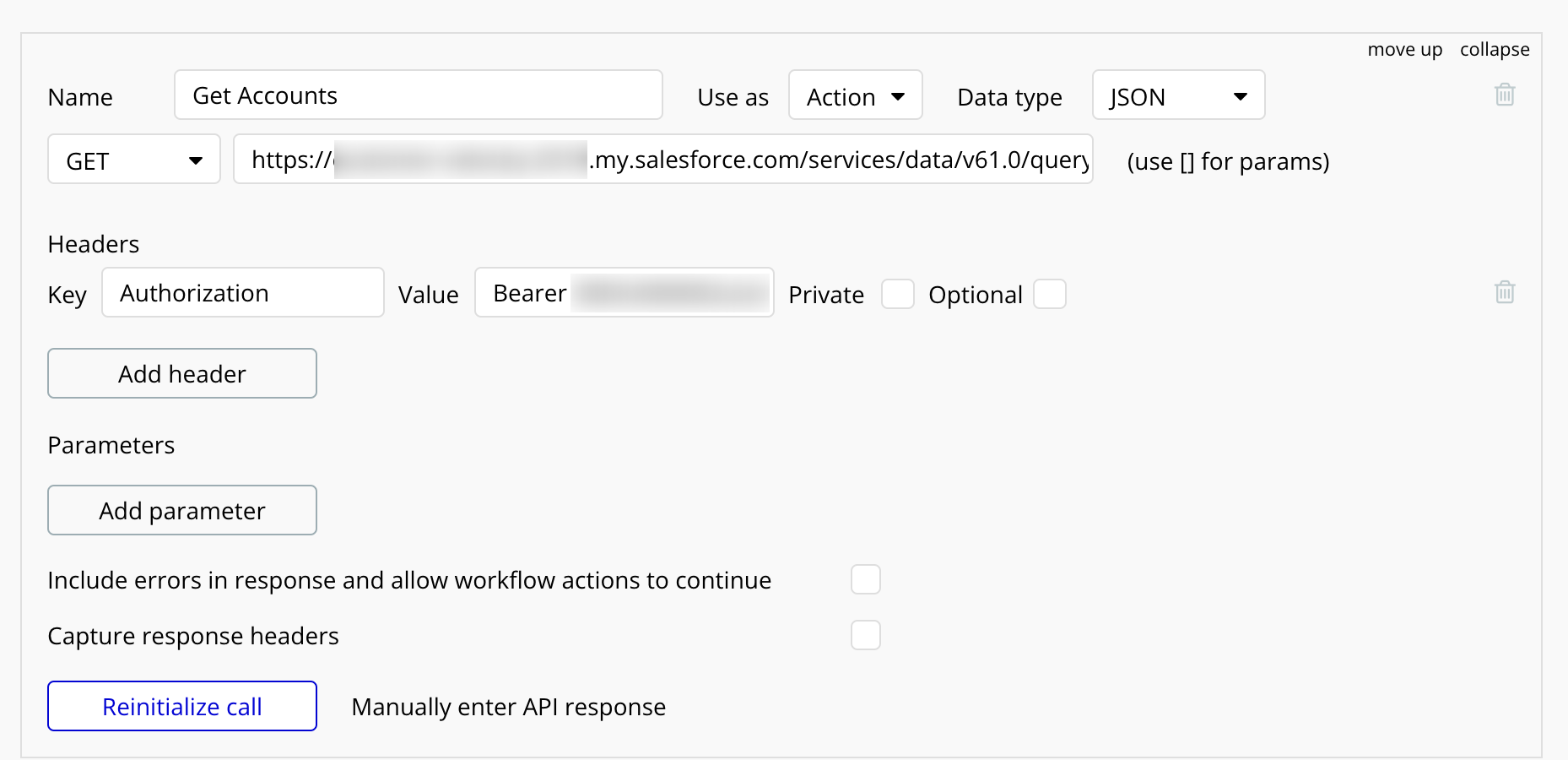1568x760 pixels.
Task: Tick the Private checkbox for the header
Action: pos(897,294)
